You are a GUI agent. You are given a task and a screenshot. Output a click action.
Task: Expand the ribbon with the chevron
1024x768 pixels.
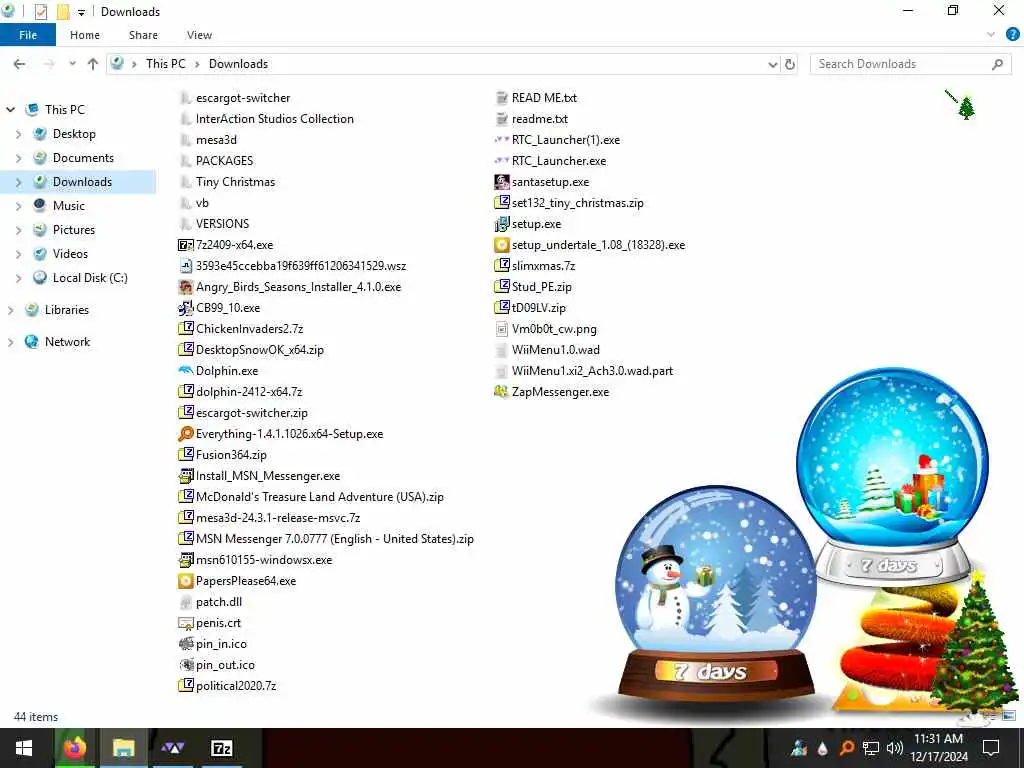click(991, 35)
